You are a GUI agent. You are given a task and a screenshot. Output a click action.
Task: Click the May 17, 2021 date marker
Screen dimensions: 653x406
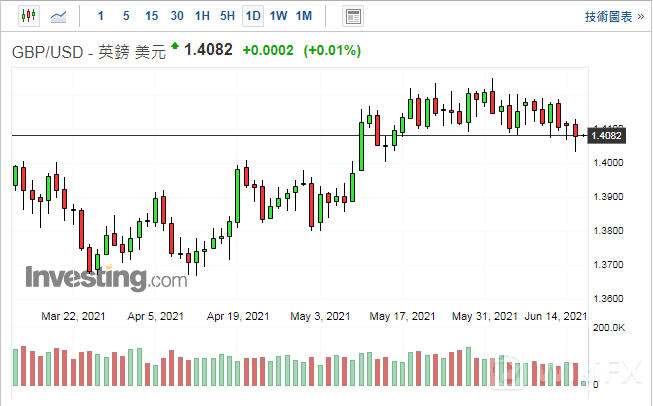(402, 317)
